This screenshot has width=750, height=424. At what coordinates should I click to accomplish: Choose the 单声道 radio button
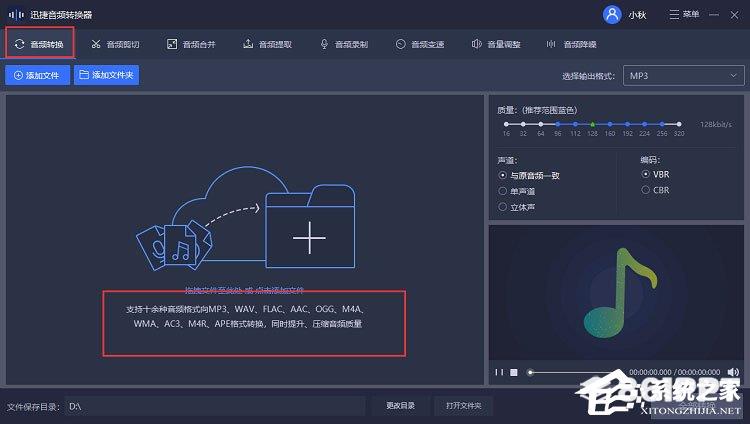tap(502, 191)
